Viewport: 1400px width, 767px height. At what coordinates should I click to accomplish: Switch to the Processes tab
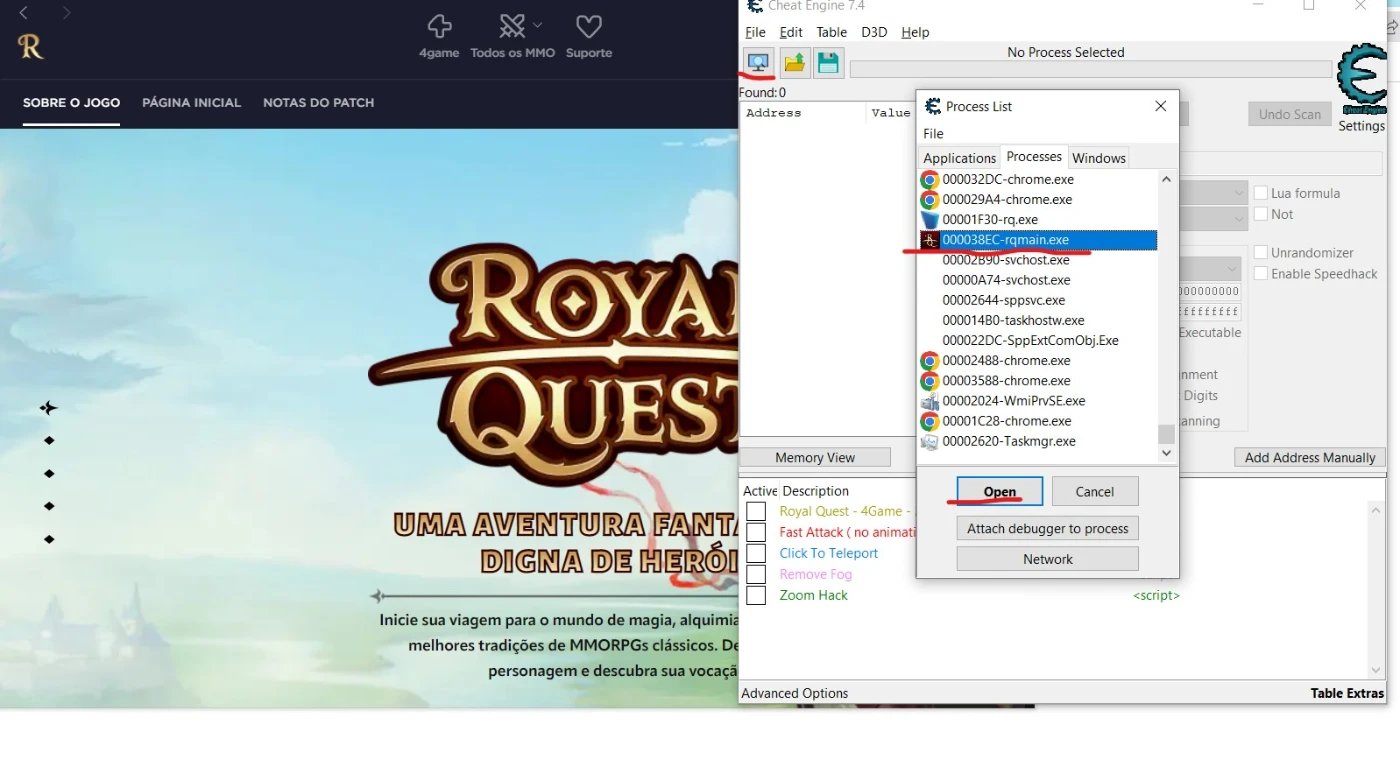[1034, 156]
